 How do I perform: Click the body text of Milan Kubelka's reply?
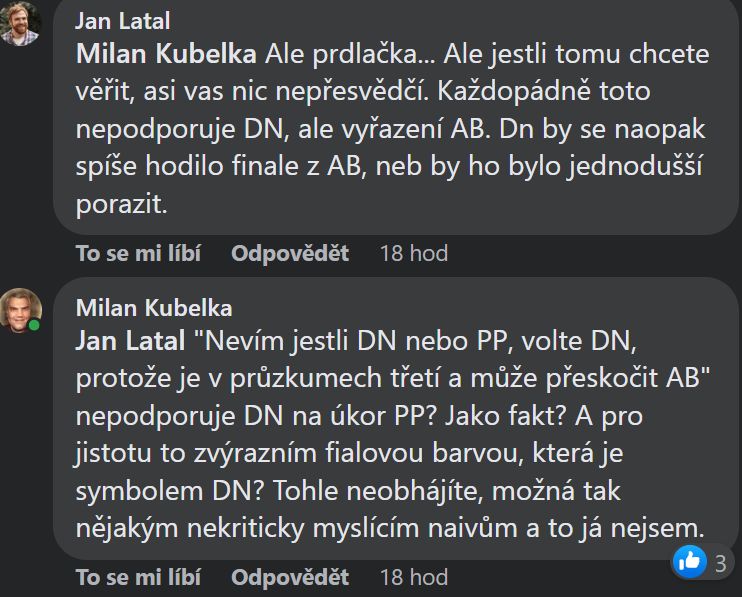(x=390, y=450)
